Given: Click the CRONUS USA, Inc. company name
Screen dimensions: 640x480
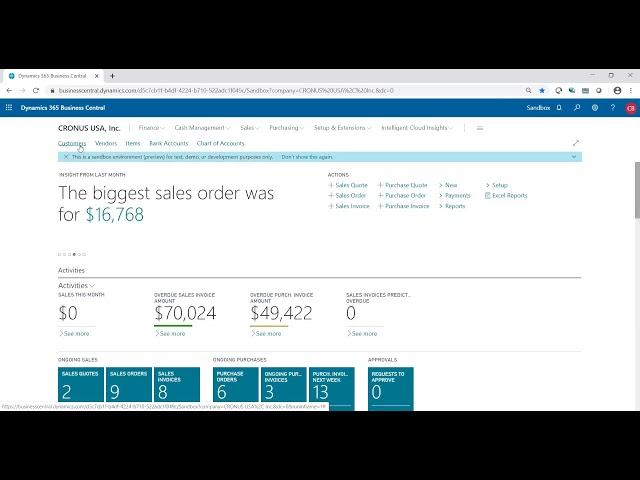Looking at the screenshot, I should pos(89,128).
